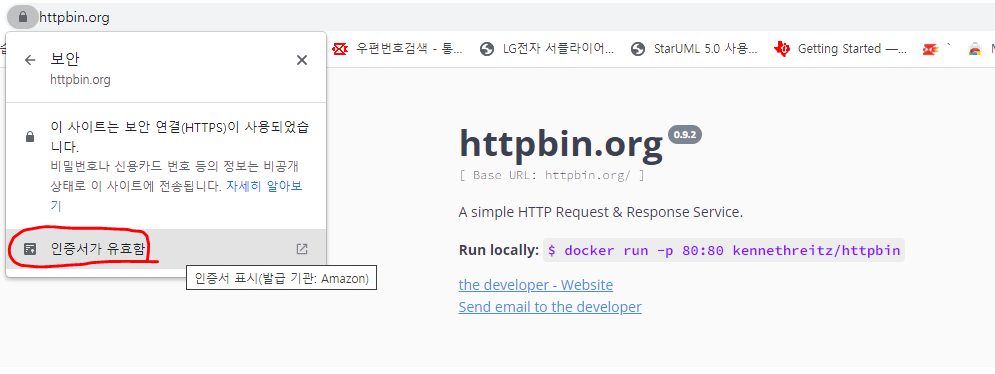Click the padlock icon in address bar
This screenshot has height=374, width=995.
23,17
